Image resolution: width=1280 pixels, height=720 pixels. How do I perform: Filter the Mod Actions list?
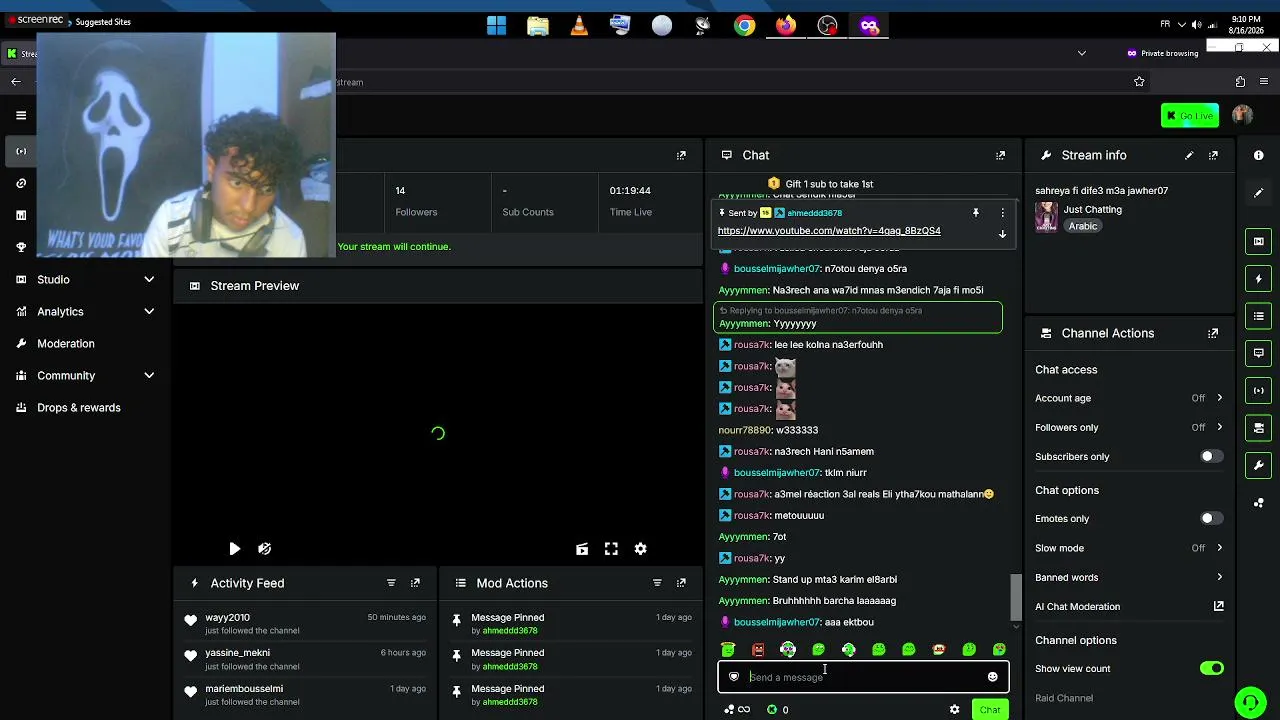pyautogui.click(x=657, y=583)
